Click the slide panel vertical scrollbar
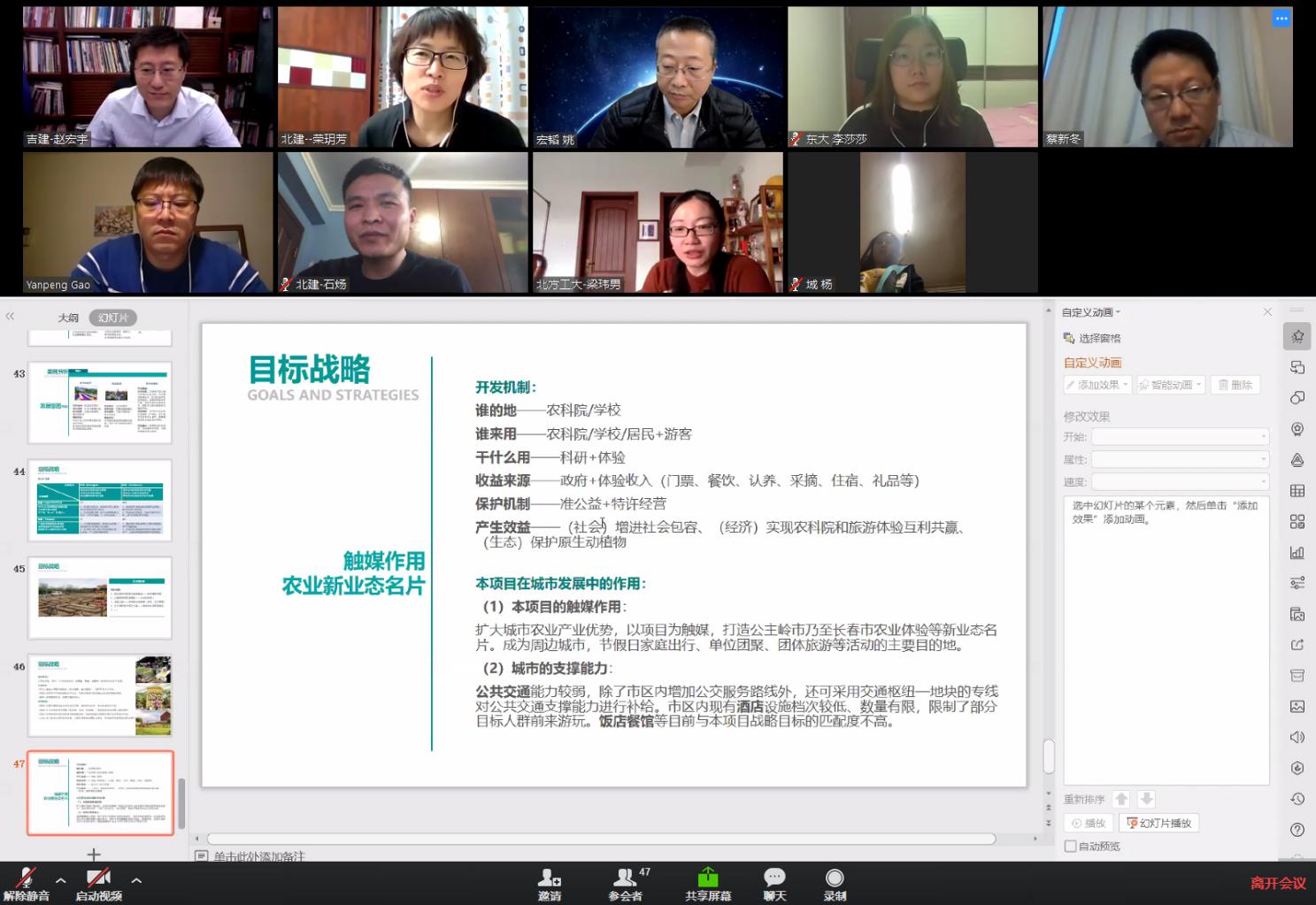The image size is (1316, 905). [x=182, y=803]
